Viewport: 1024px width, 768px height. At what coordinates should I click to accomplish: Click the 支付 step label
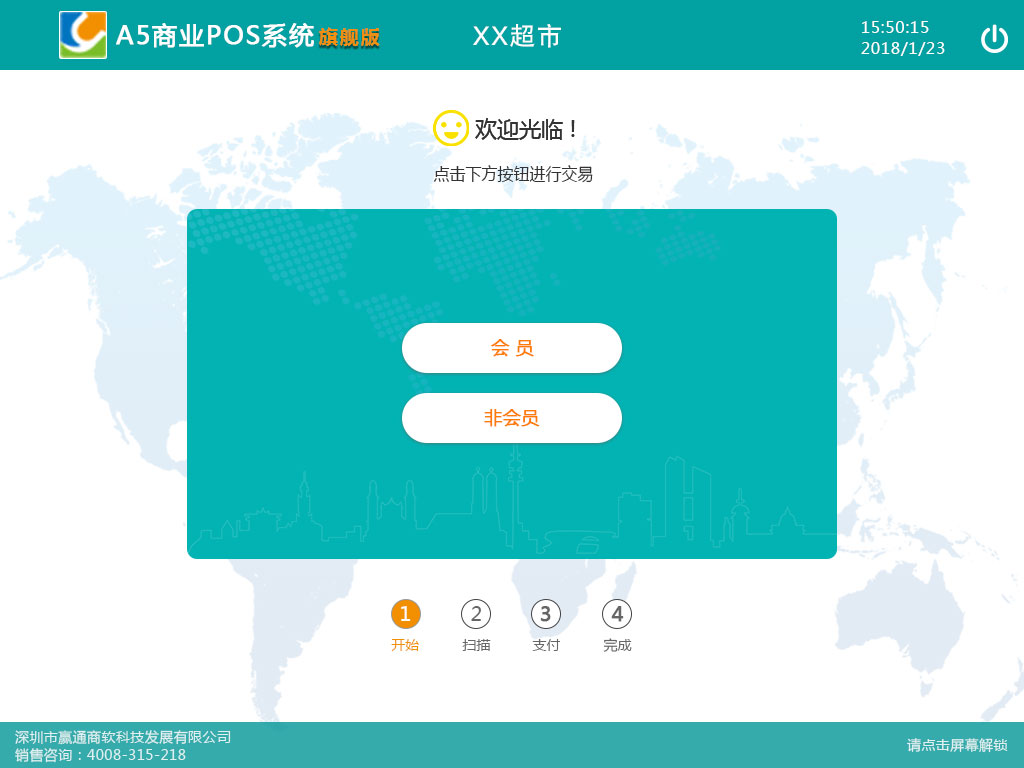pos(546,645)
